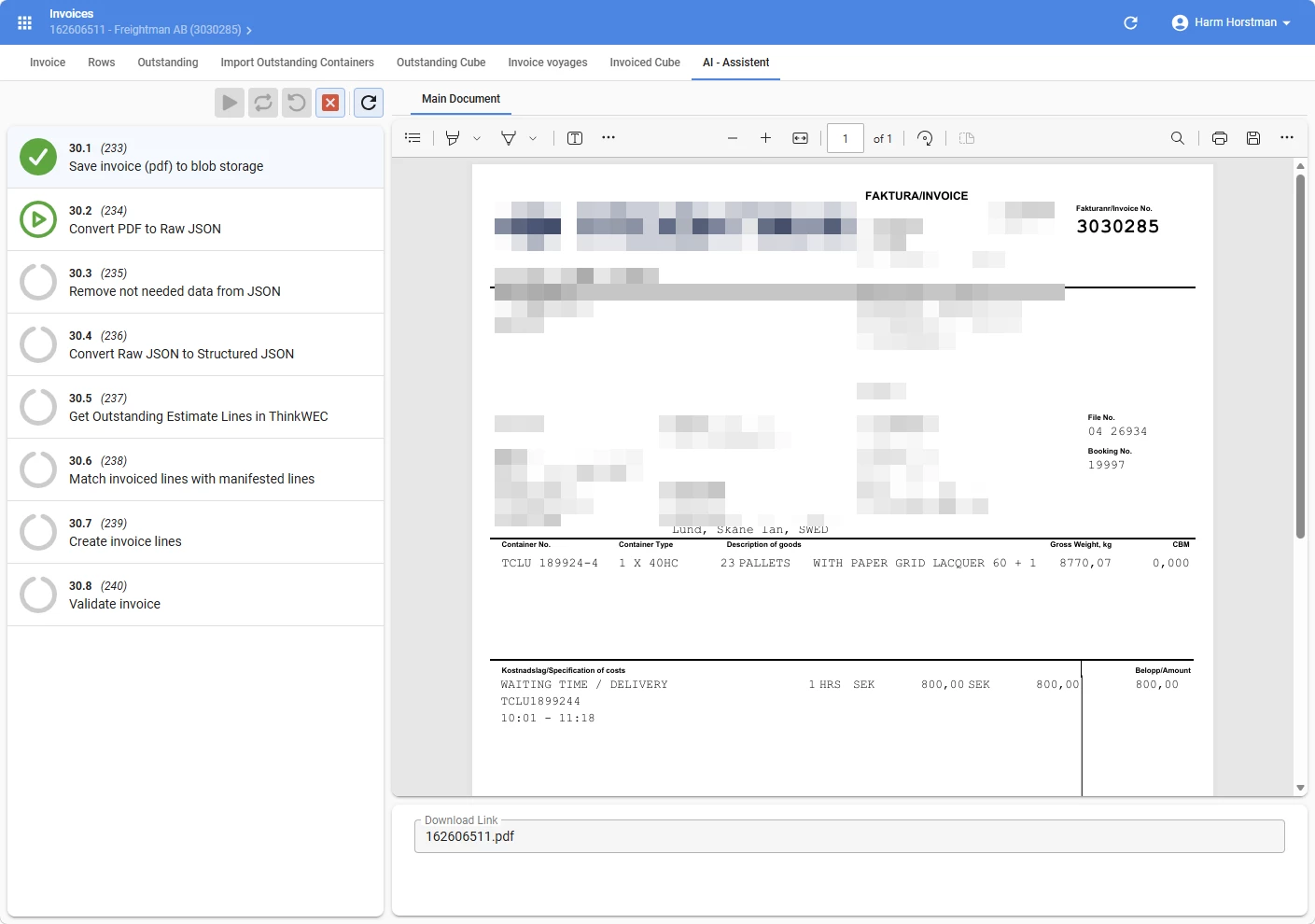
Task: Click the PDF viewer vertical scrollbar
Action: tap(1300, 356)
